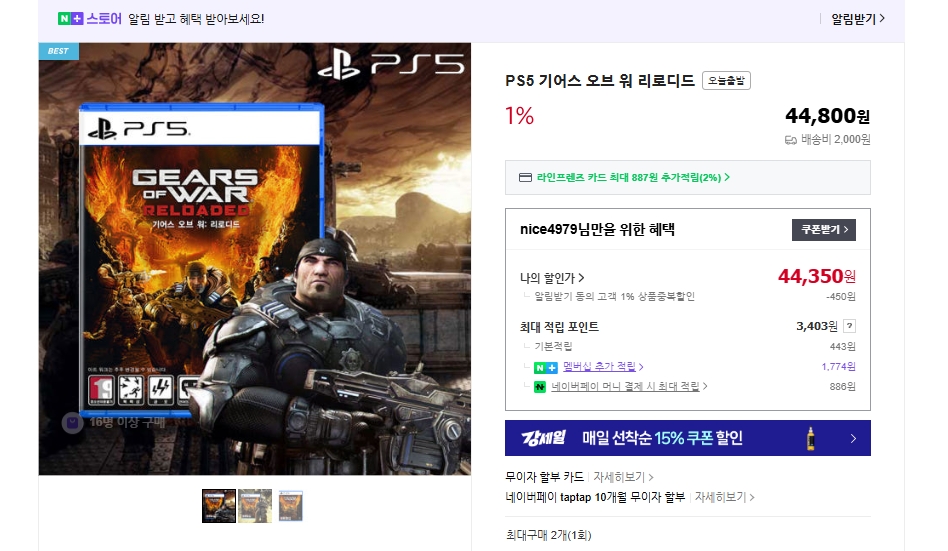Click the 쿠폰받기 button
Image resolution: width=948 pixels, height=551 pixels.
tap(823, 230)
